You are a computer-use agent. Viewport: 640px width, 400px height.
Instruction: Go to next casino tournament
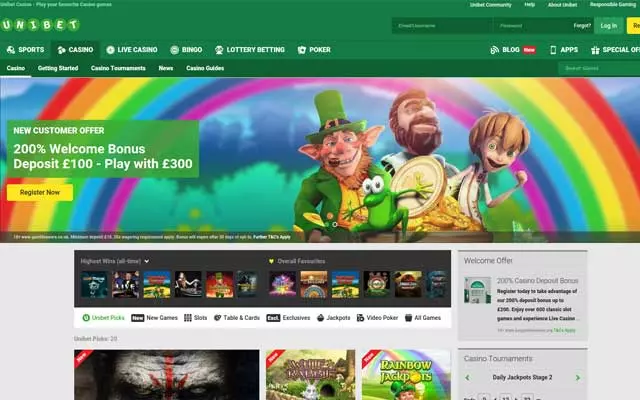(x=578, y=378)
